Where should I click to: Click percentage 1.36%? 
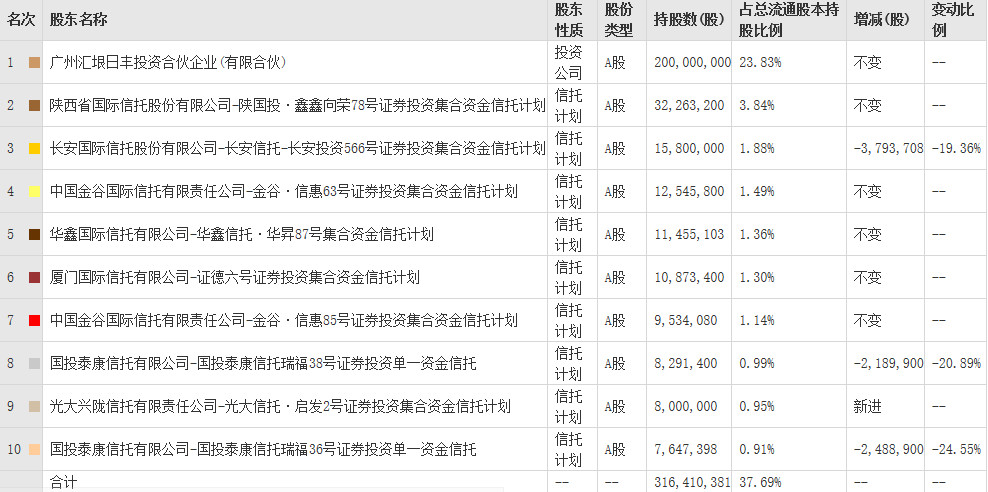pyautogui.click(x=757, y=234)
